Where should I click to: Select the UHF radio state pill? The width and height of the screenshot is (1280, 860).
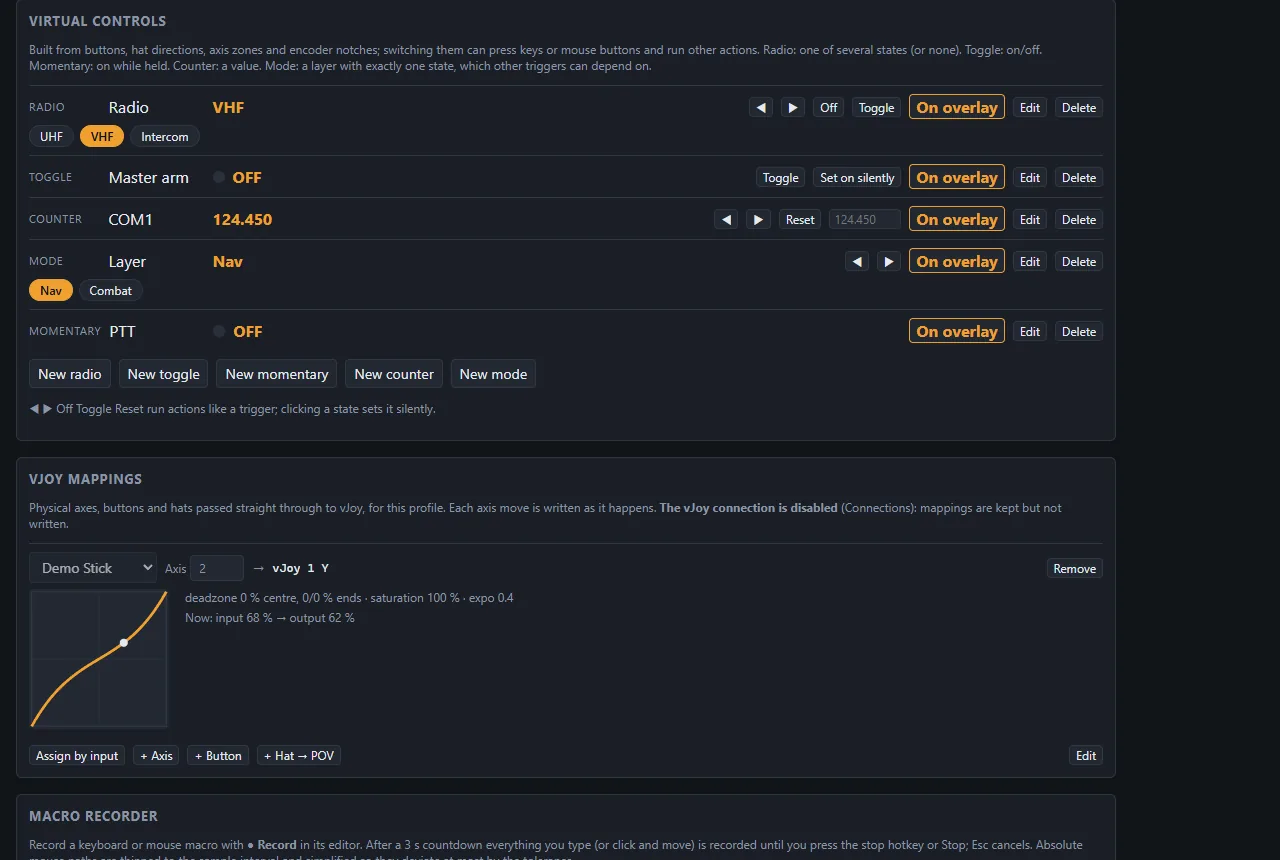click(x=51, y=136)
